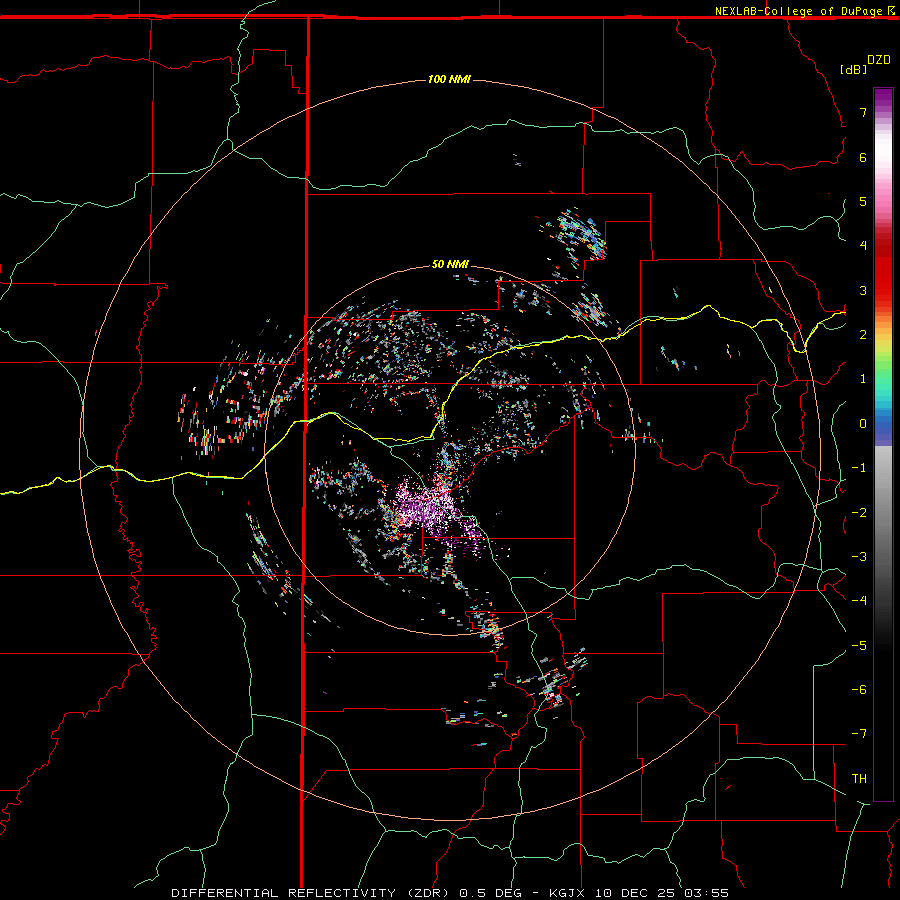Click the 3 value on the color scale
Image resolution: width=900 pixels, height=900 pixels.
tap(863, 290)
